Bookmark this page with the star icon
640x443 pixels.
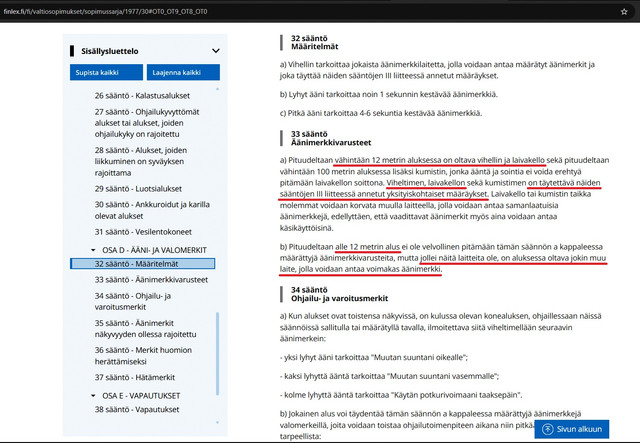[624, 11]
